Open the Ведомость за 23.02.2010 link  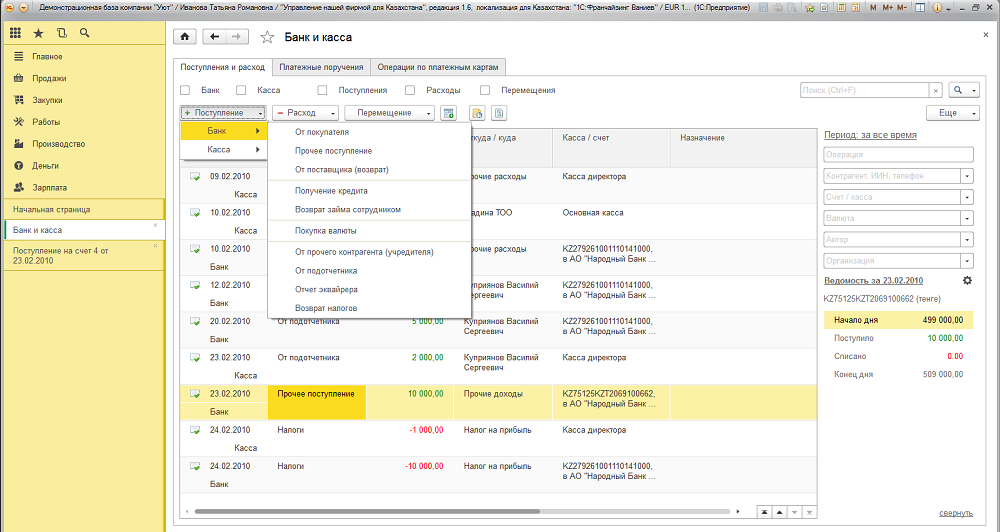872,281
